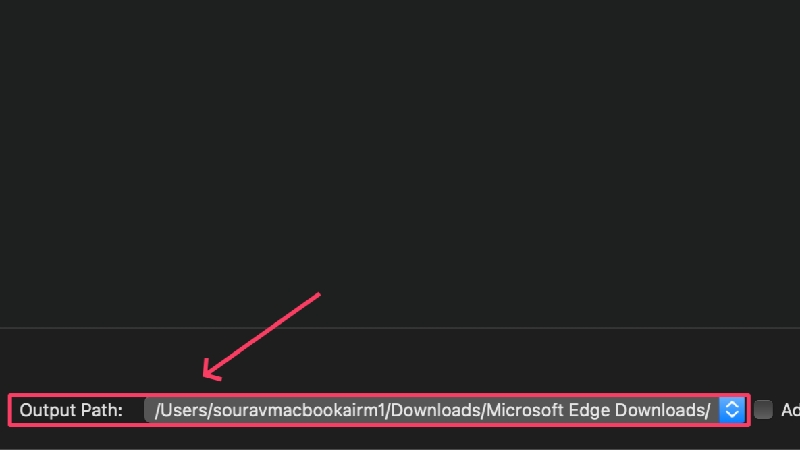Screen dimensions: 800x450
Task: Click the red highlight border around Output Path
Action: pos(379,394)
